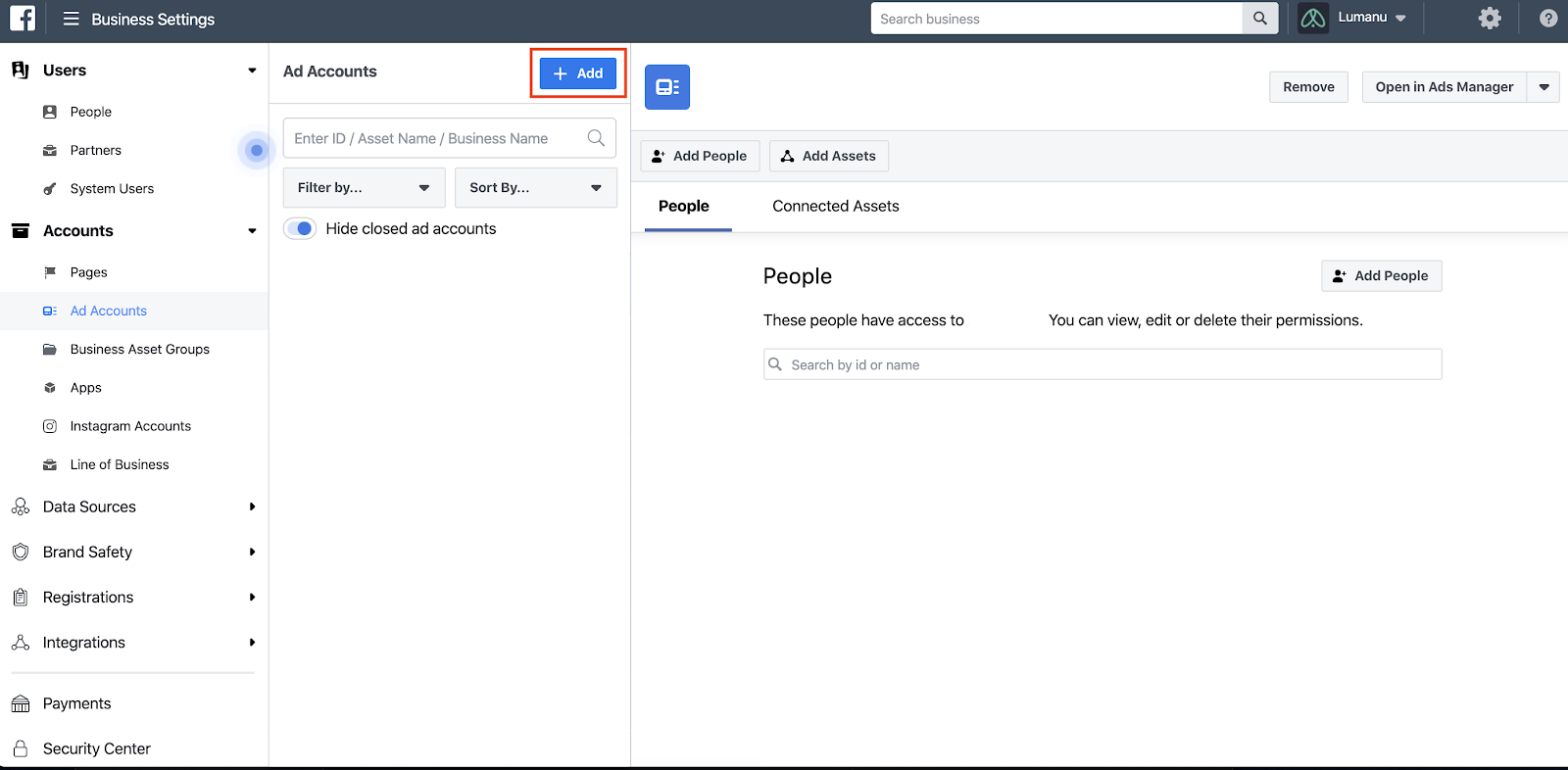Click the Accounts archive box icon
The height and width of the screenshot is (770, 1568).
[21, 231]
